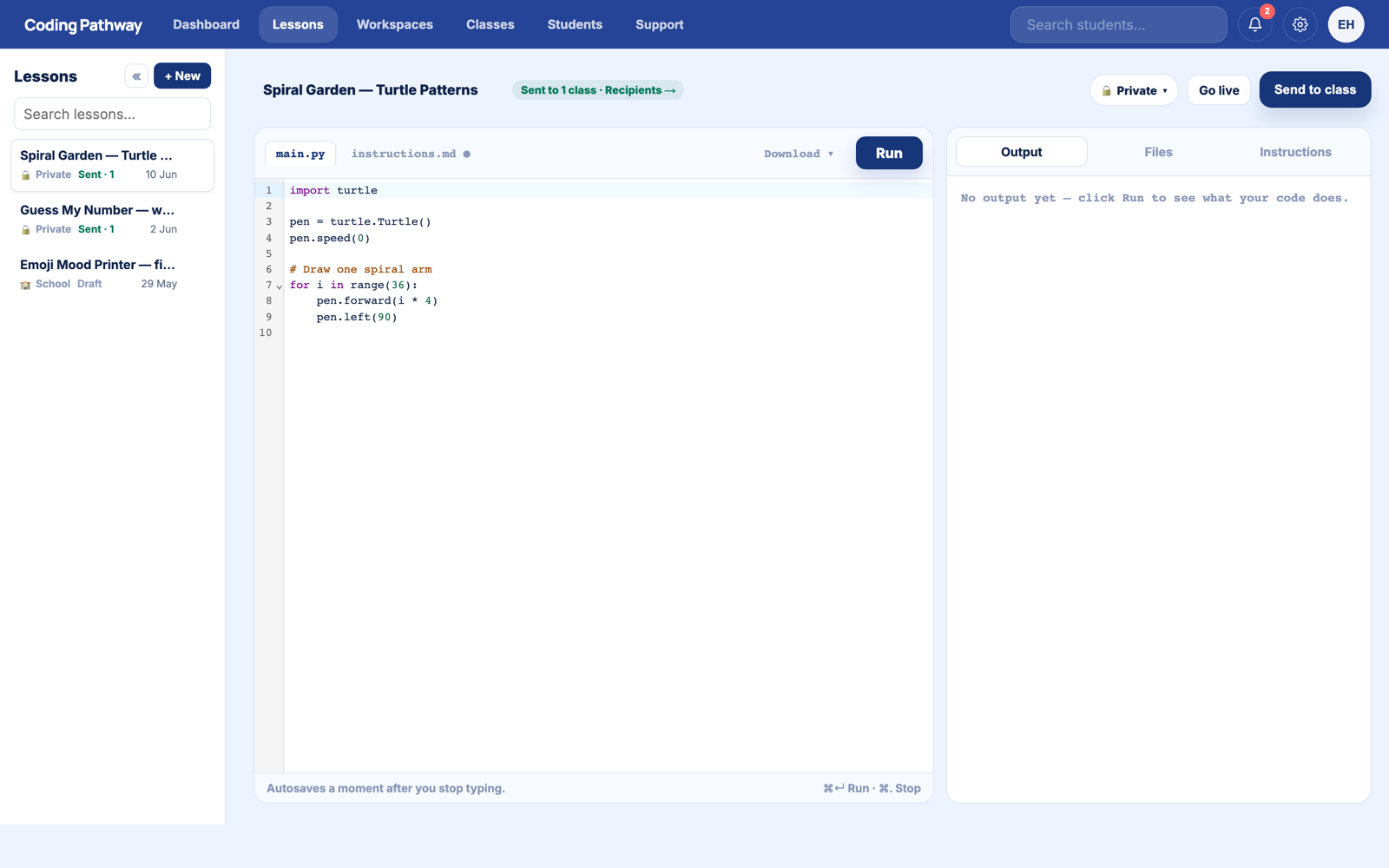The height and width of the screenshot is (868, 1389).
Task: Select the Spiral Garden lesson in the list
Action: pyautogui.click(x=112, y=165)
